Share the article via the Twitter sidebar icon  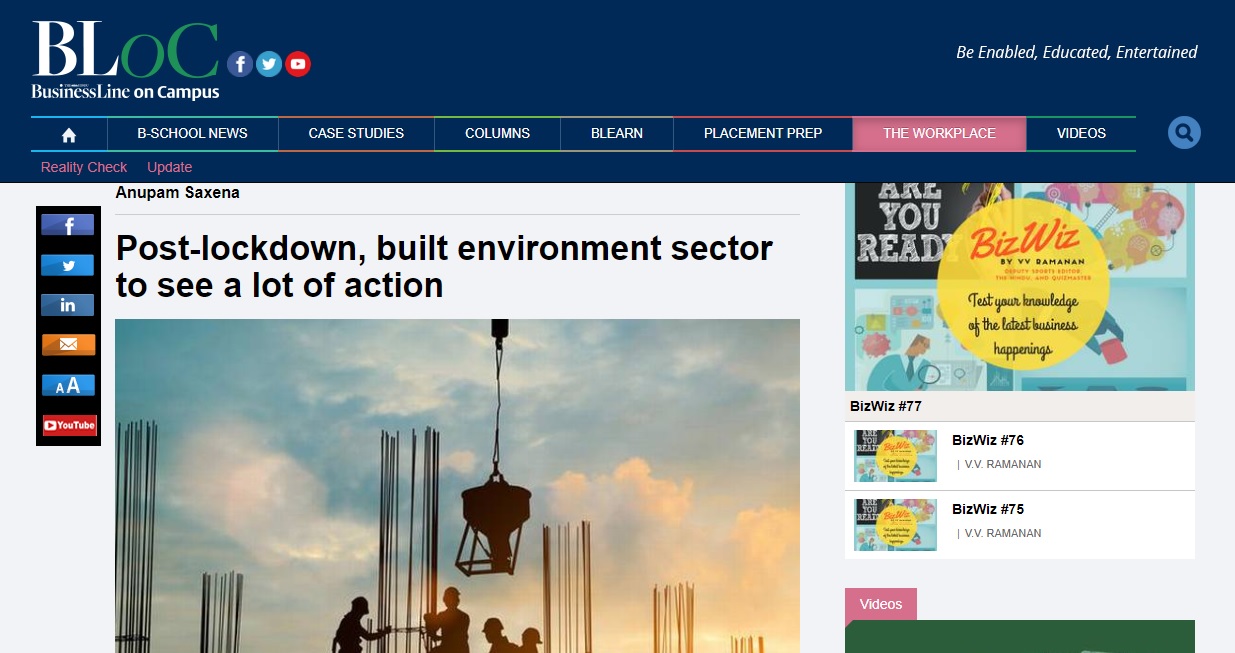[x=67, y=265]
